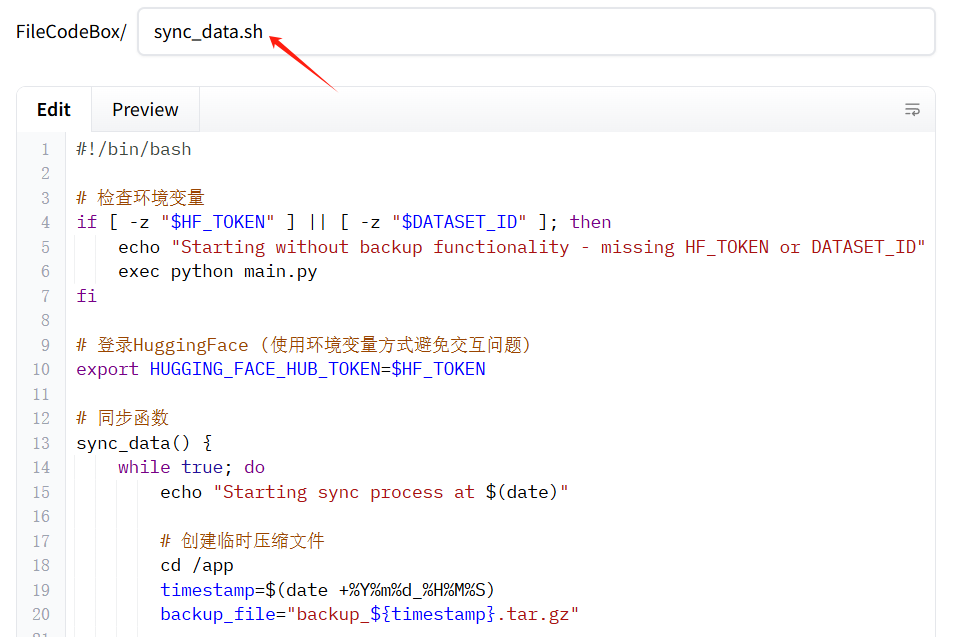This screenshot has height=637, width=969.
Task: Click the backup_file= assignment line
Action: 369,614
